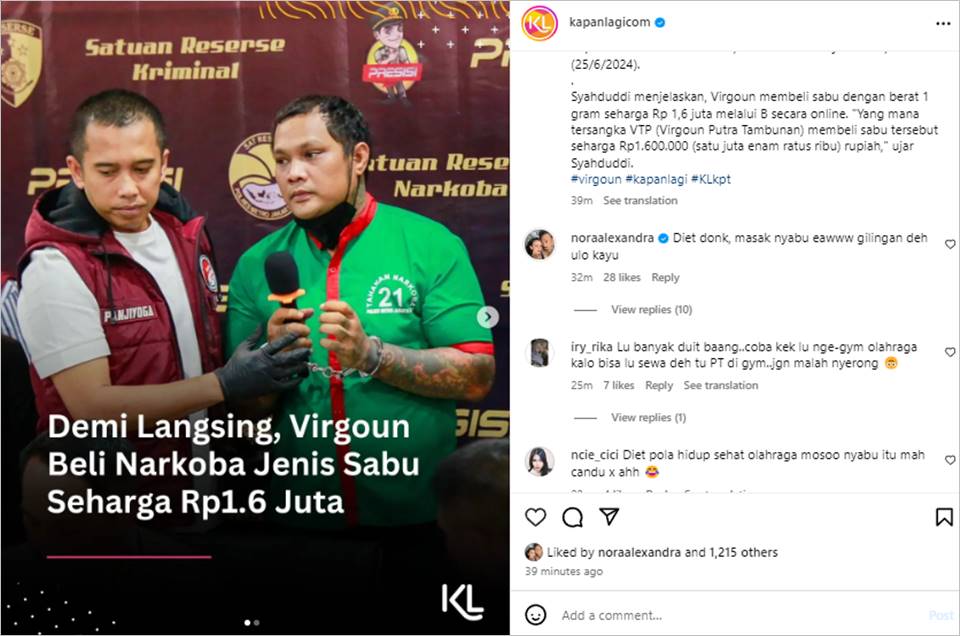Save the post with the bookmark icon
Screen dimensions: 960x636
tap(944, 517)
